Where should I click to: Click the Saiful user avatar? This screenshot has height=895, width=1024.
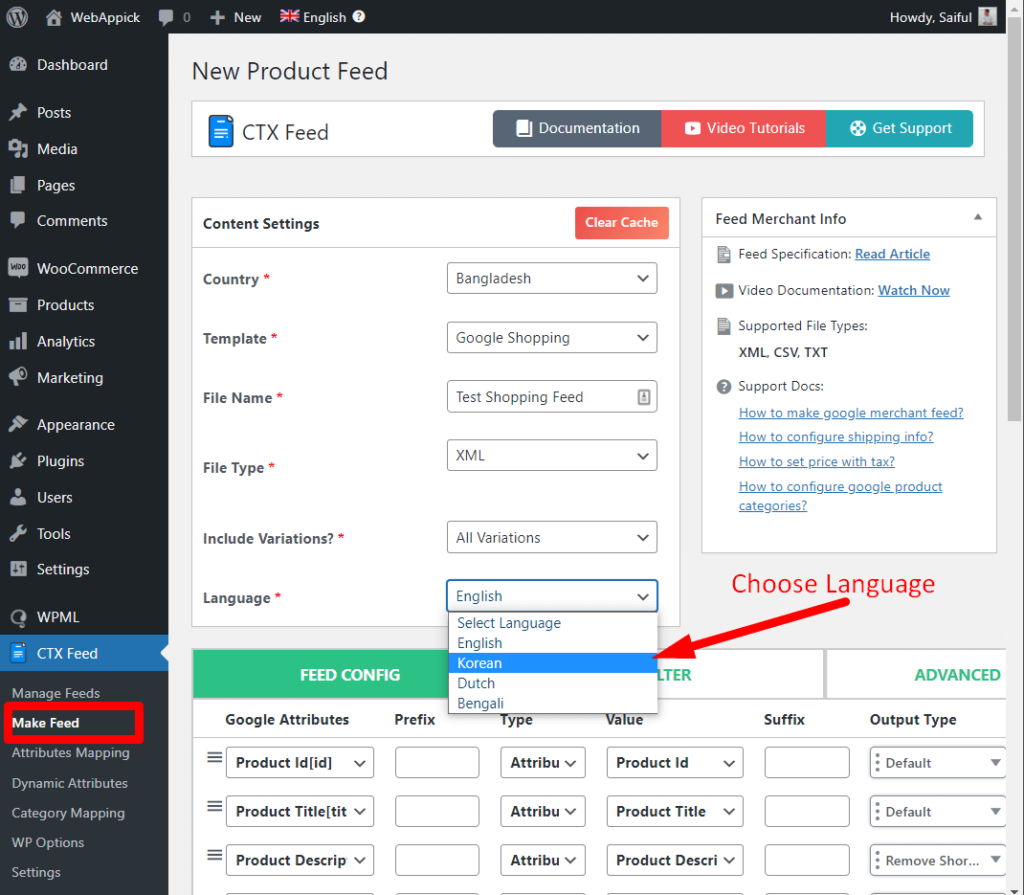tap(987, 16)
